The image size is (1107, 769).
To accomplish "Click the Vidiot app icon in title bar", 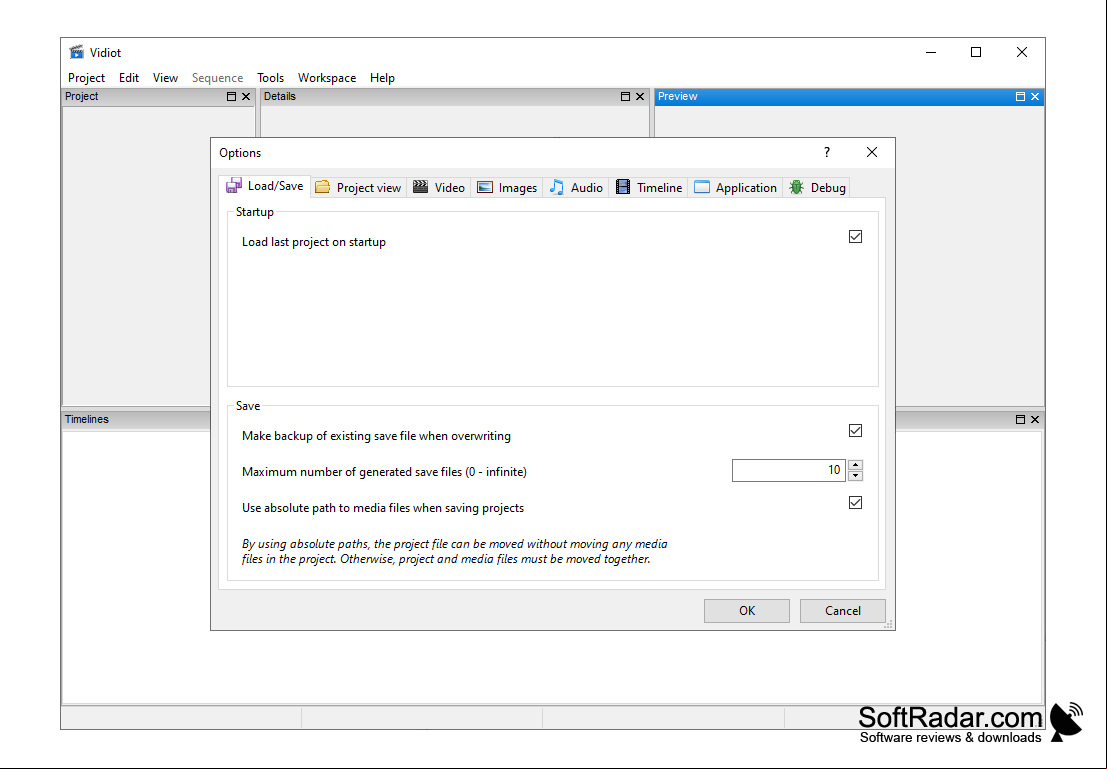I will (x=76, y=52).
